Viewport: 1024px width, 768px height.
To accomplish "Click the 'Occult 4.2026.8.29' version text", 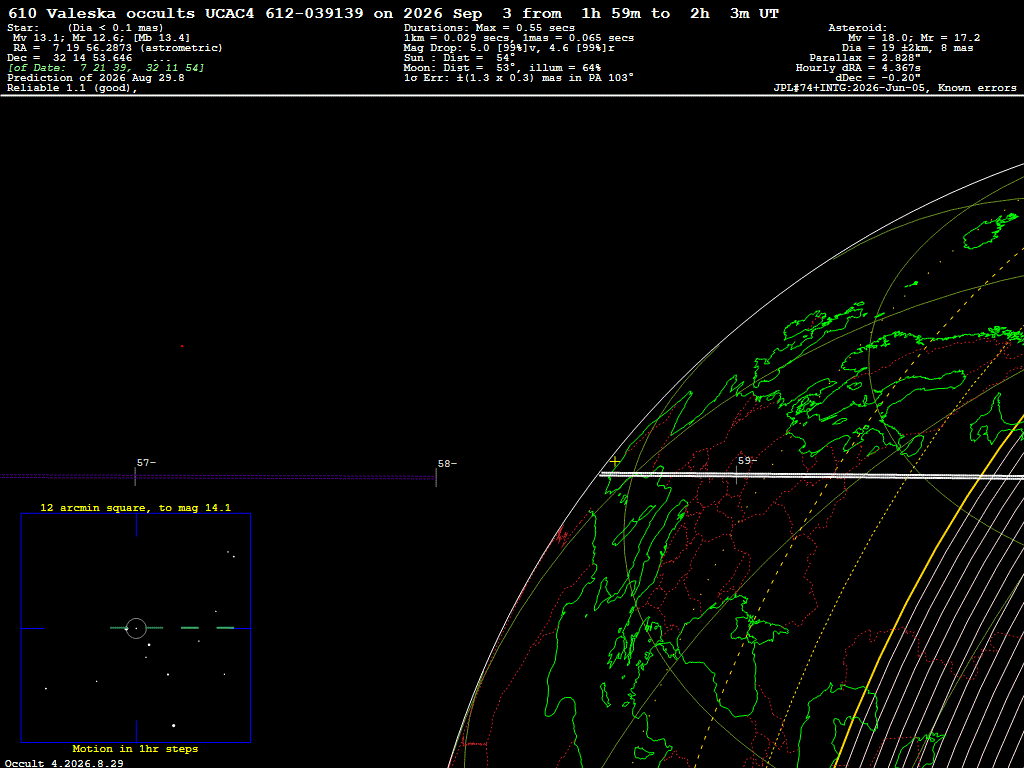I will tap(64, 763).
